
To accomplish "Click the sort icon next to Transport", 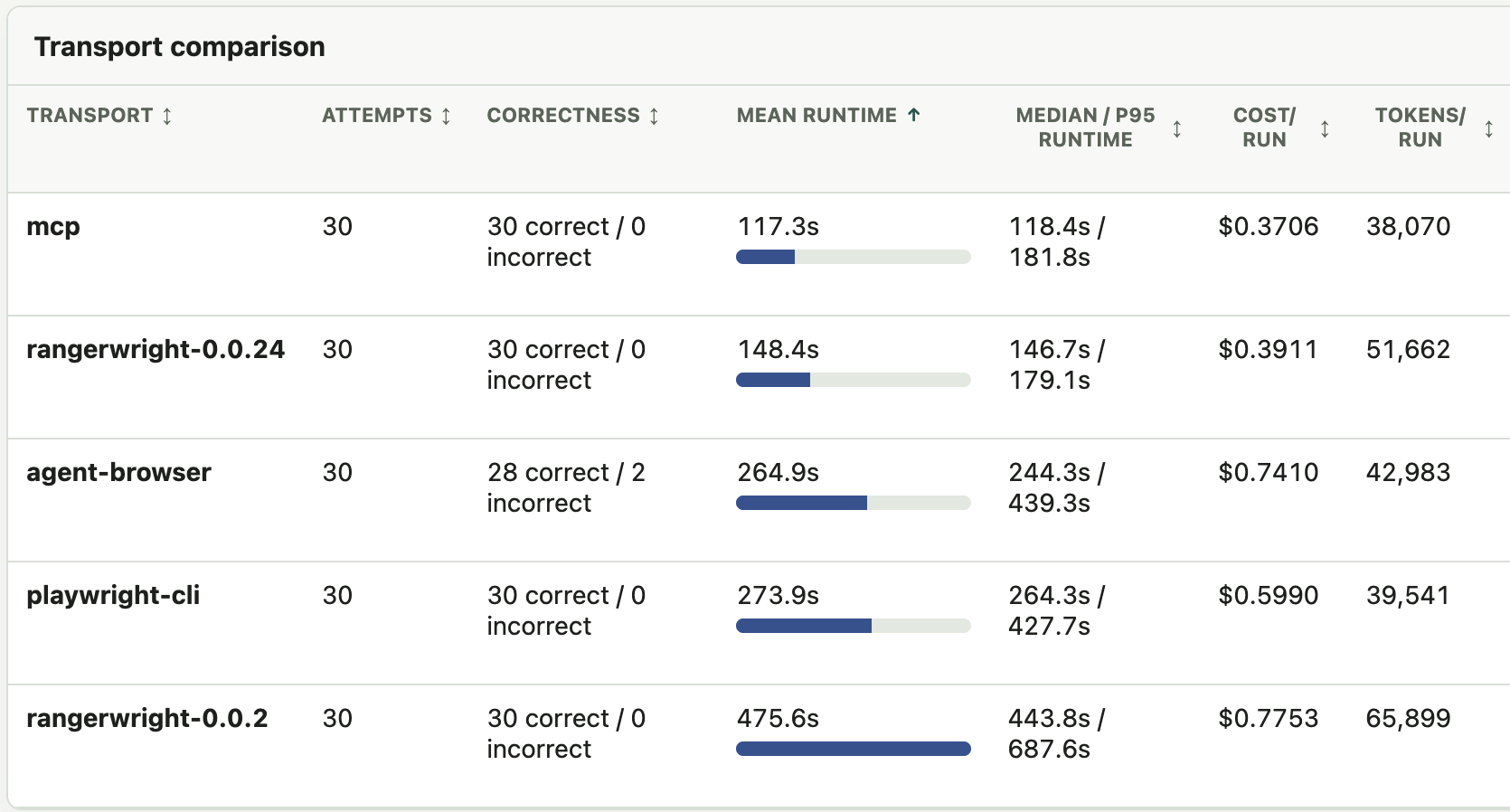I will click(167, 116).
